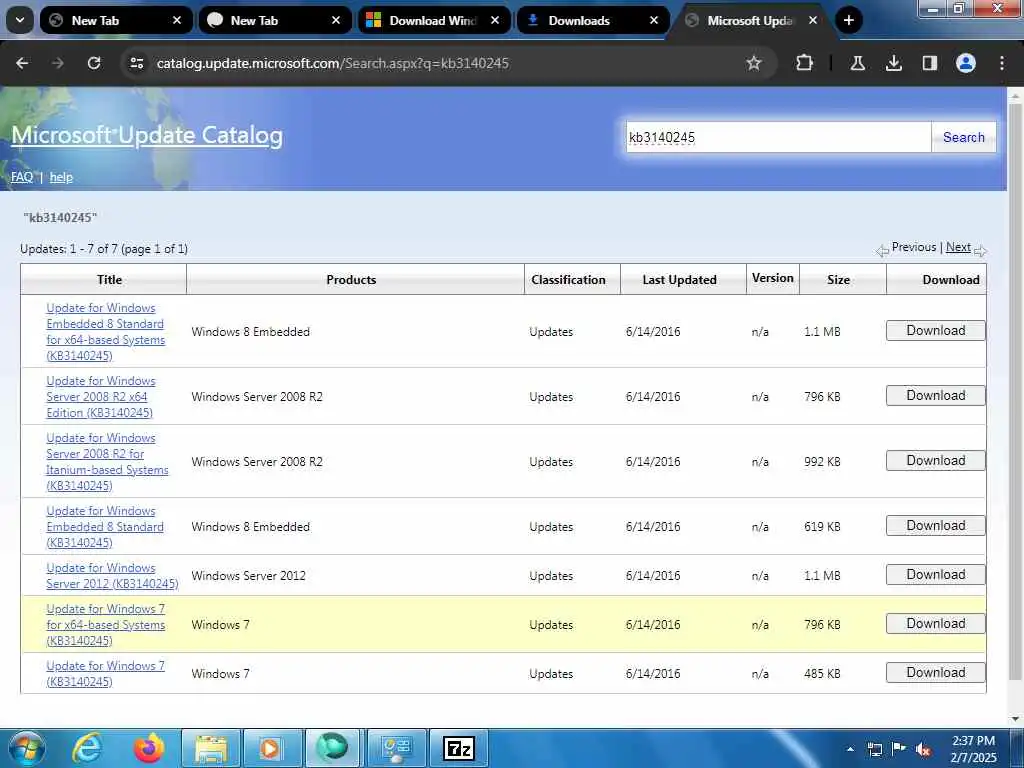This screenshot has height=768, width=1024.
Task: Open Windows 7 (KB3140245) 485 KB update link
Action: (x=105, y=673)
